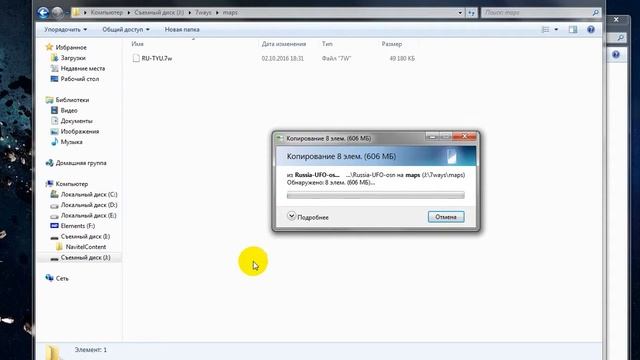
Task: Open Рабочий стол in sidebar
Action: [x=80, y=79]
